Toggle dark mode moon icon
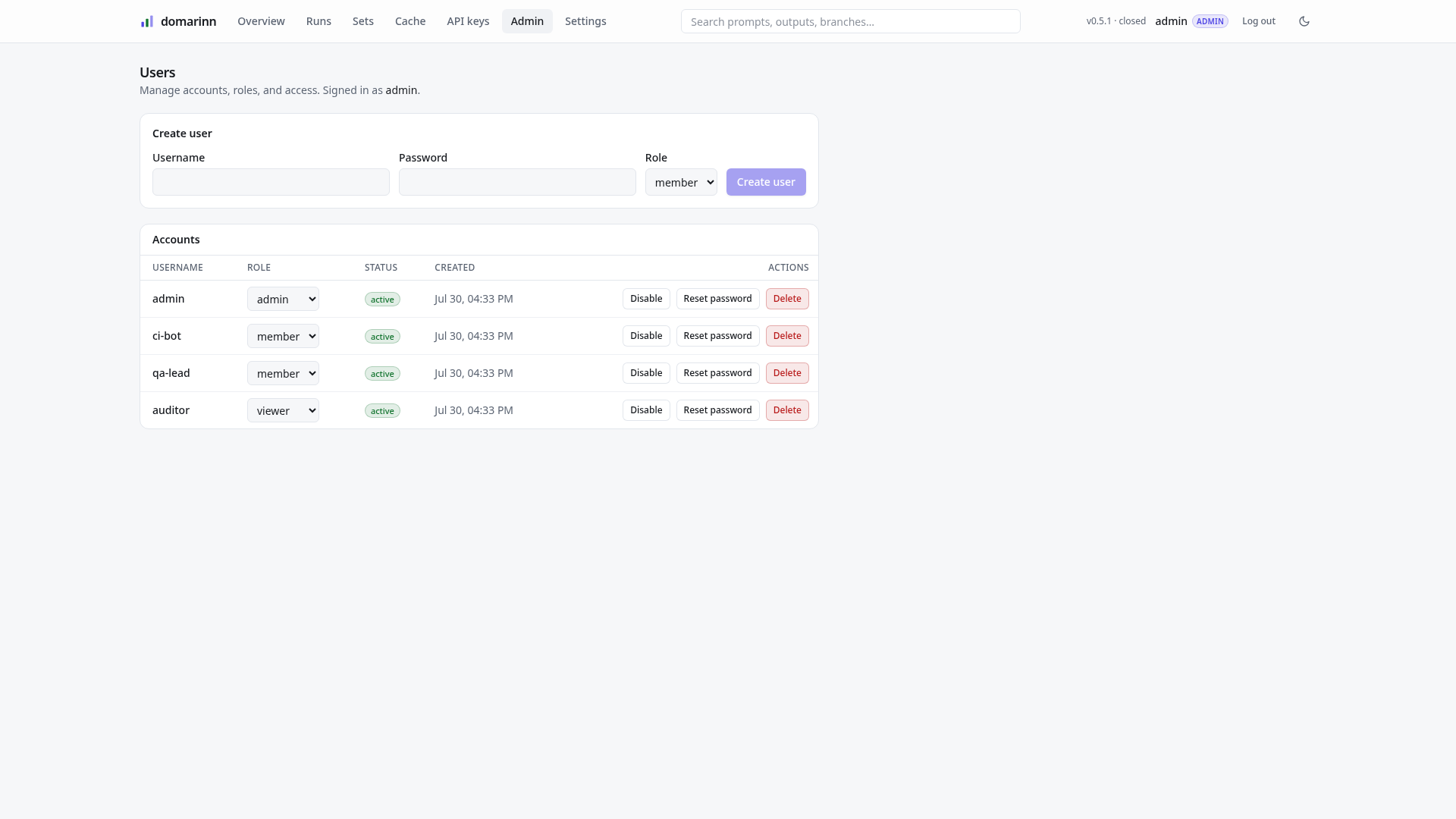The image size is (1456, 819). [1304, 21]
